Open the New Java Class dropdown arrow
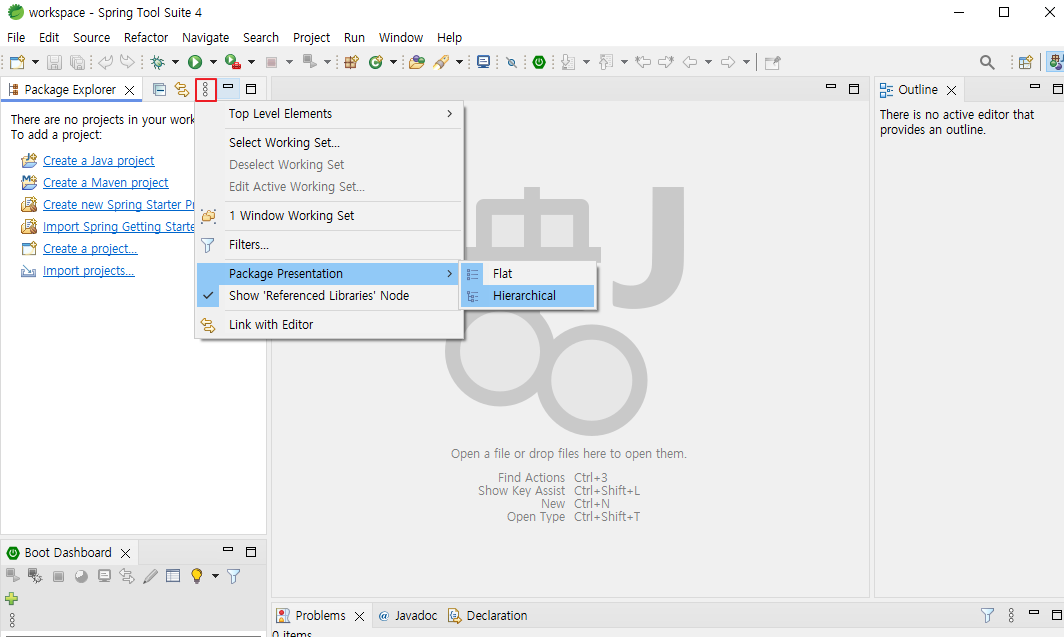This screenshot has height=637, width=1064. (393, 62)
